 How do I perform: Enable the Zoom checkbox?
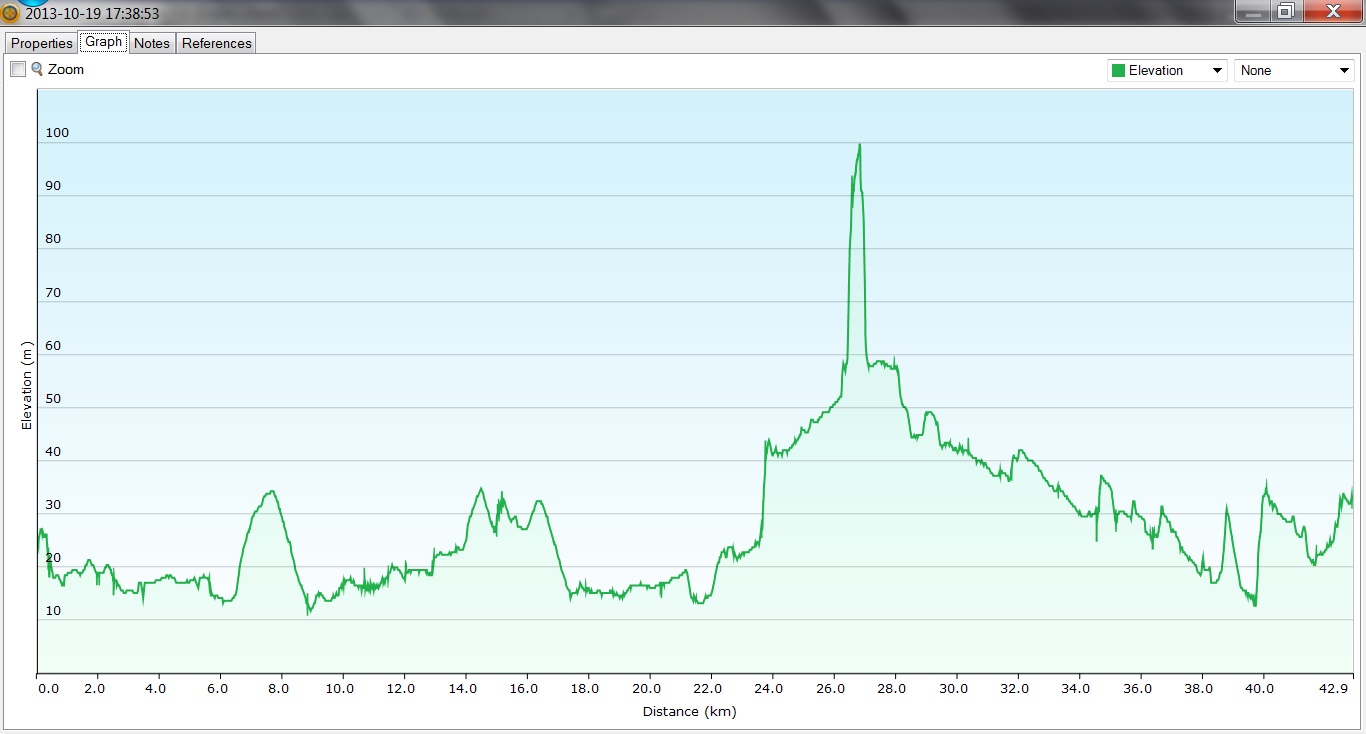coord(18,70)
